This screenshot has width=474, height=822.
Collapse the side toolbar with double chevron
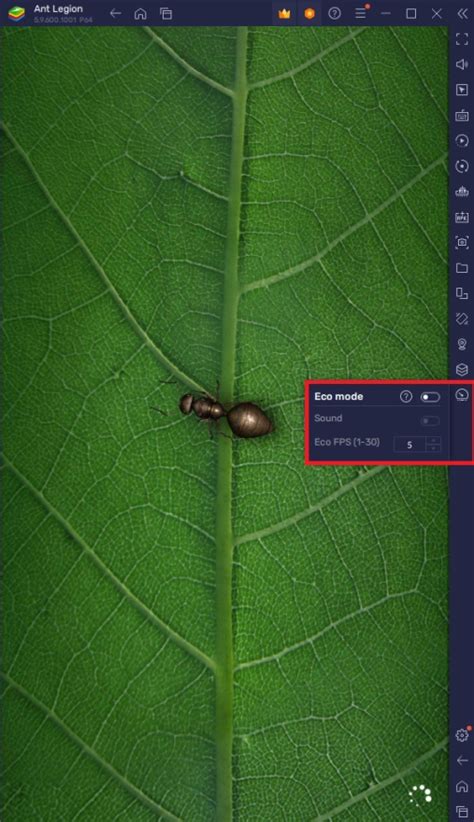[x=462, y=14]
